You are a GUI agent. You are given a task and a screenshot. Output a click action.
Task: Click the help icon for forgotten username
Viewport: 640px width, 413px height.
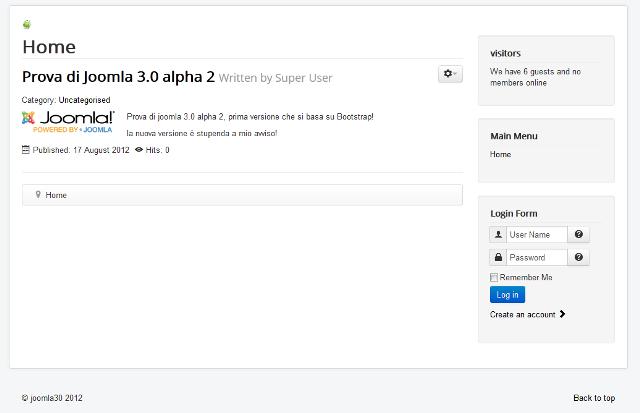tap(578, 234)
